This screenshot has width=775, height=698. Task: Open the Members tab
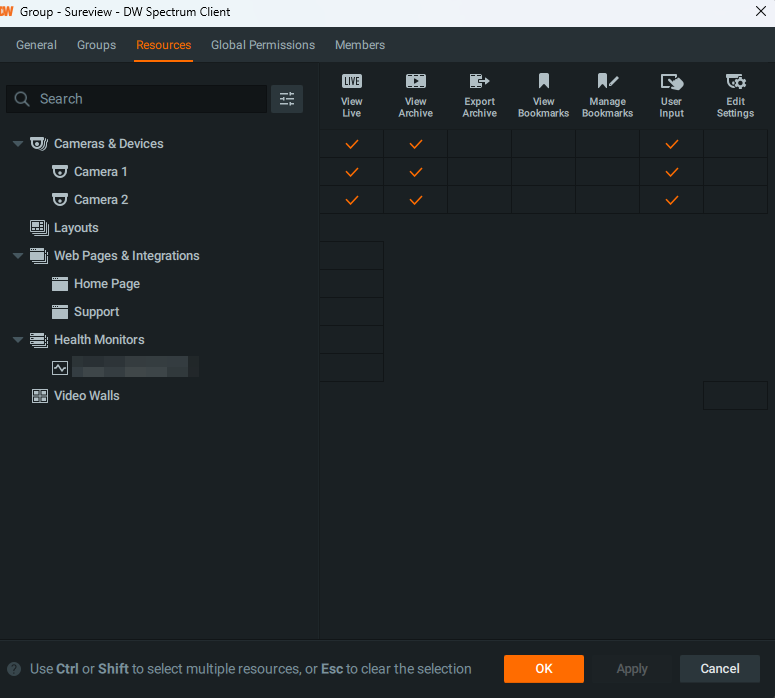(360, 45)
